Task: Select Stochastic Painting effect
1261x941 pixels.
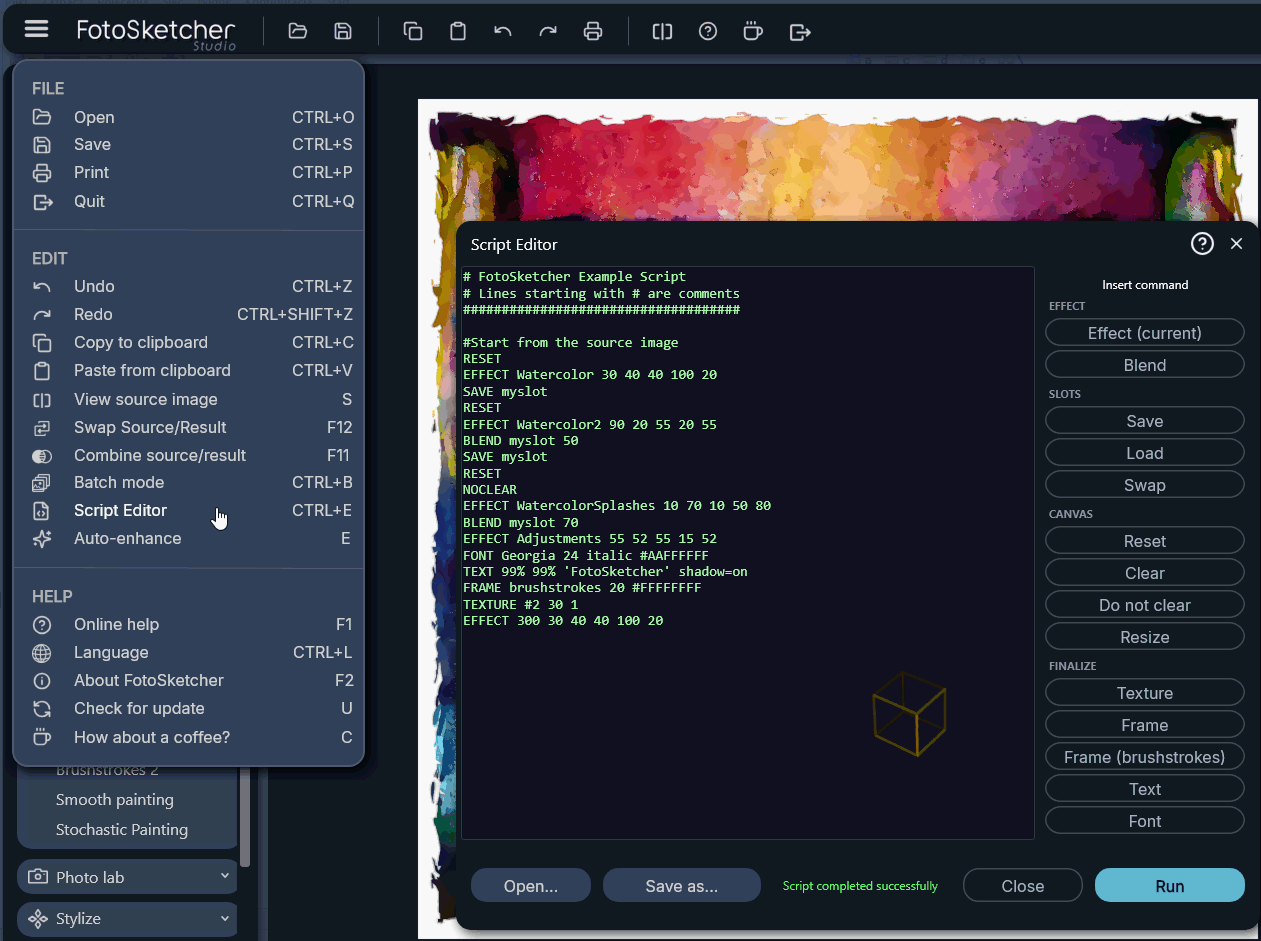Action: (x=122, y=830)
